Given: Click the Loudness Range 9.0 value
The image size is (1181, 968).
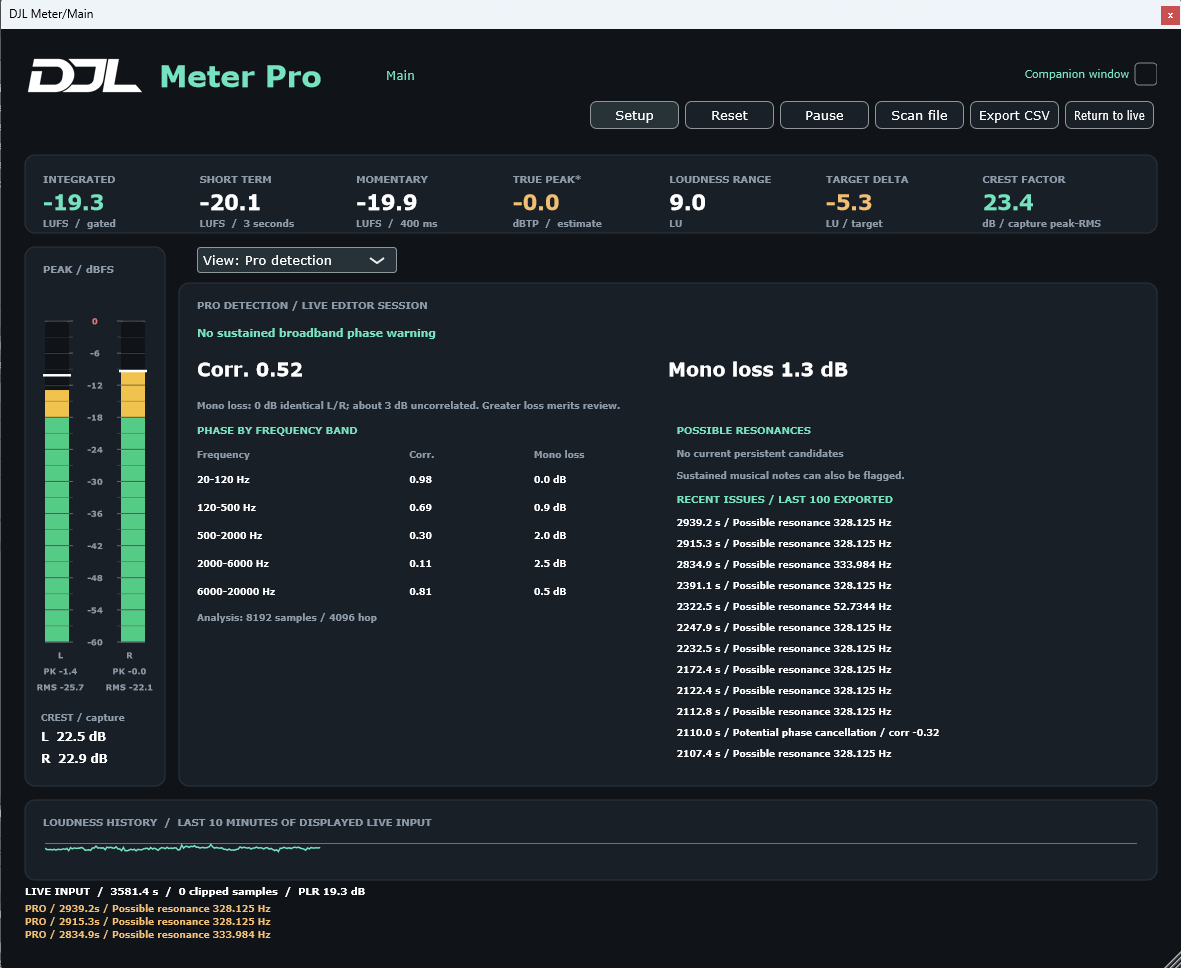Looking at the screenshot, I should pyautogui.click(x=687, y=202).
